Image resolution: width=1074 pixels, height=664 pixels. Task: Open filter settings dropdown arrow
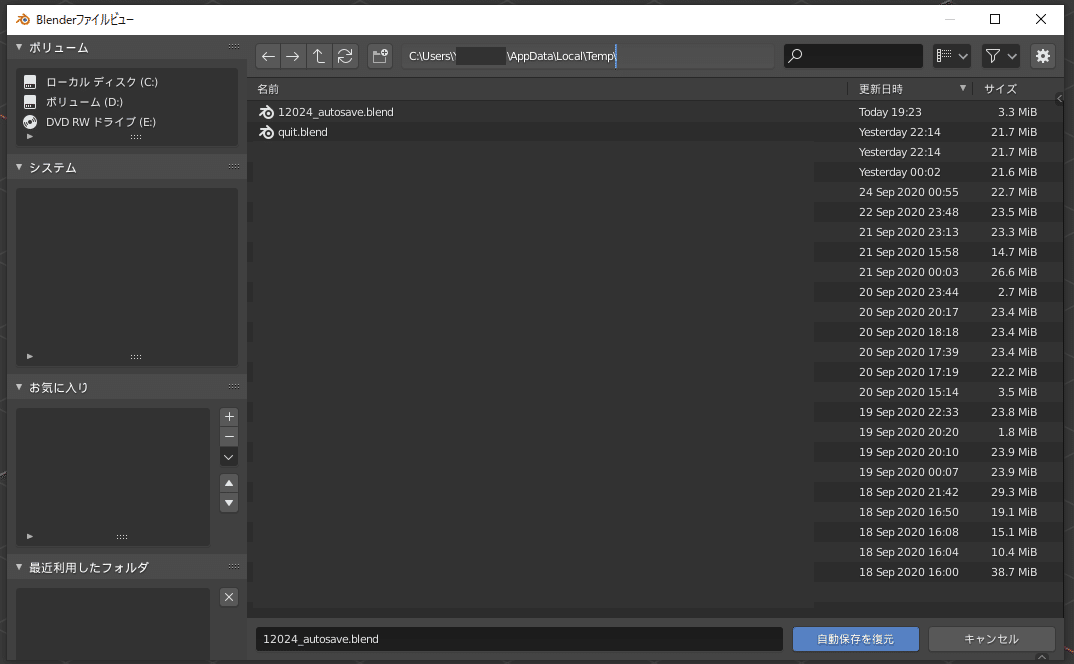point(1012,56)
